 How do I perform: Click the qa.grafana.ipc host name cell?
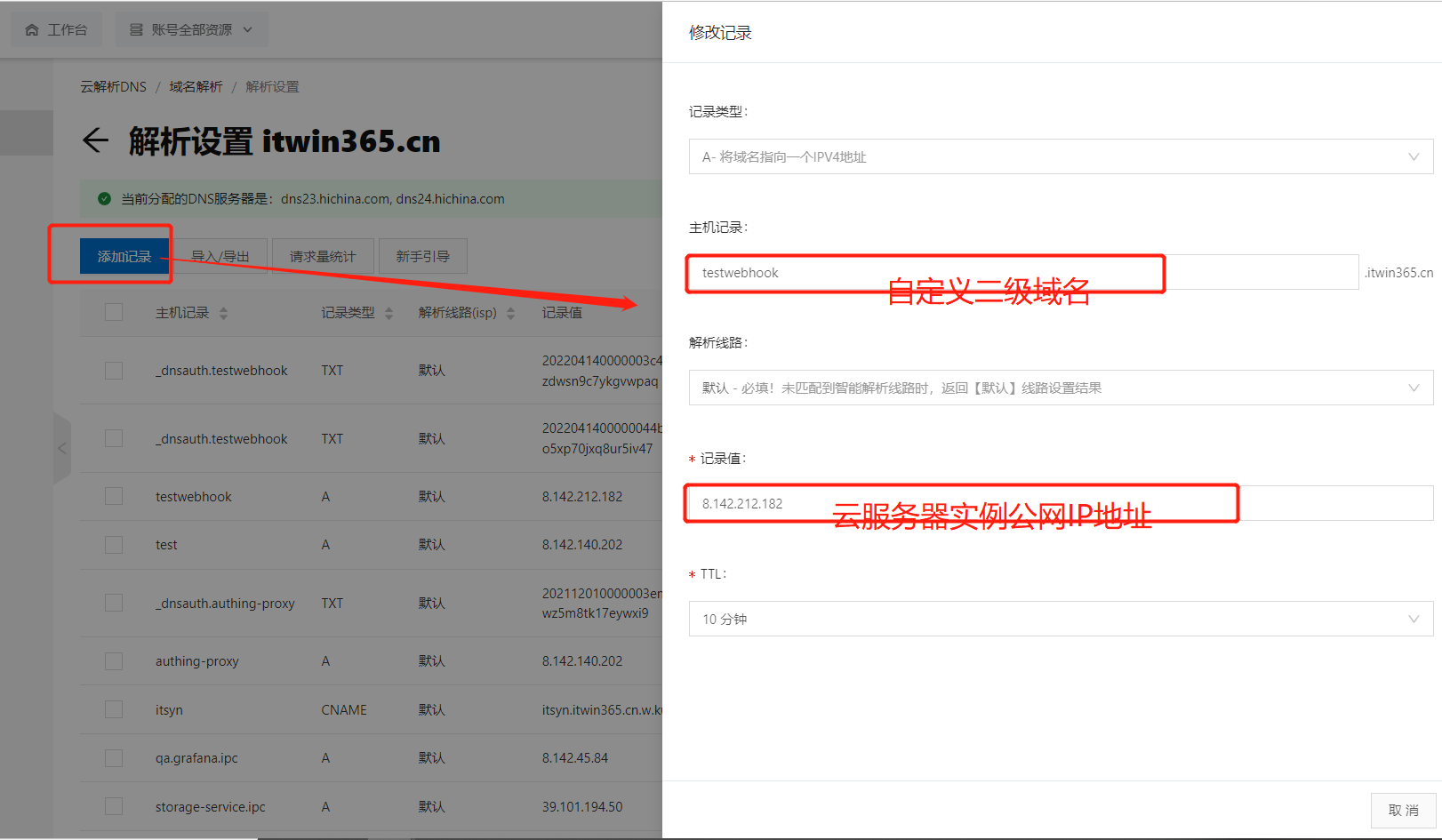coord(196,758)
